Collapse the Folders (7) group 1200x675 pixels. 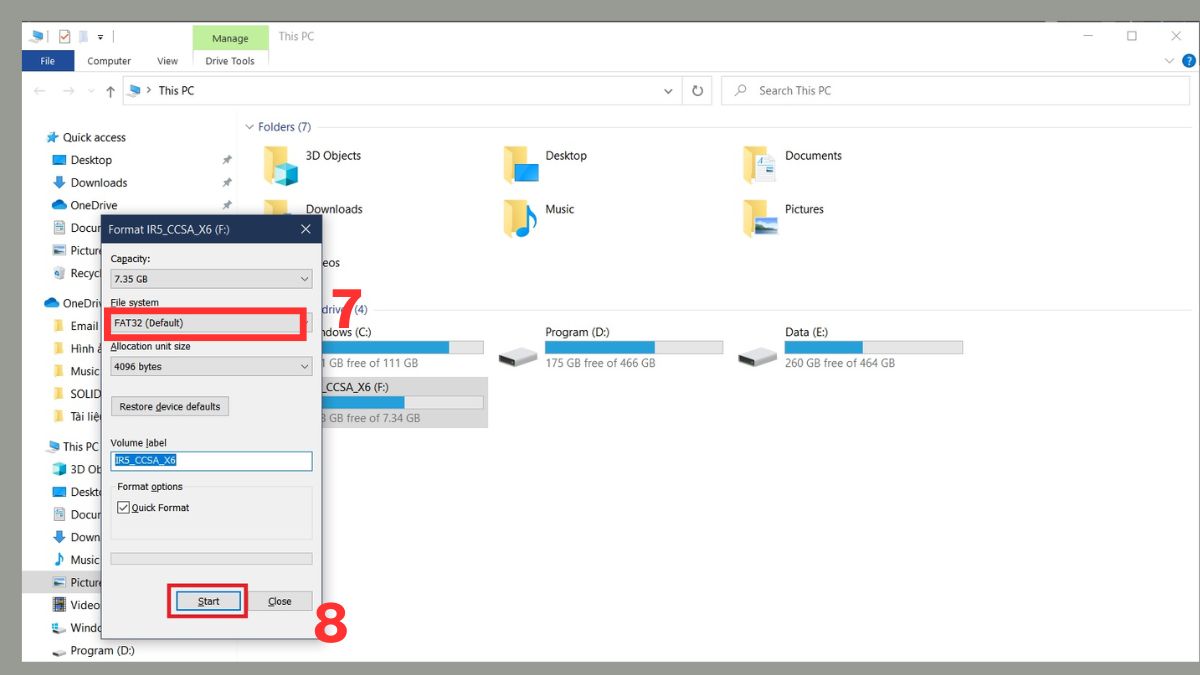point(249,127)
